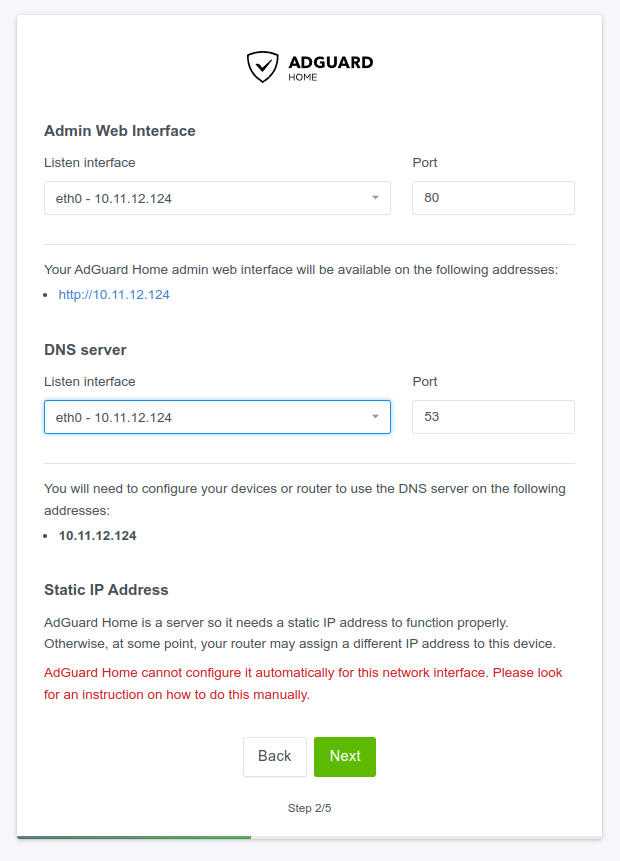620x861 pixels.
Task: Click the Step 2/5 indicator text
Action: point(309,808)
